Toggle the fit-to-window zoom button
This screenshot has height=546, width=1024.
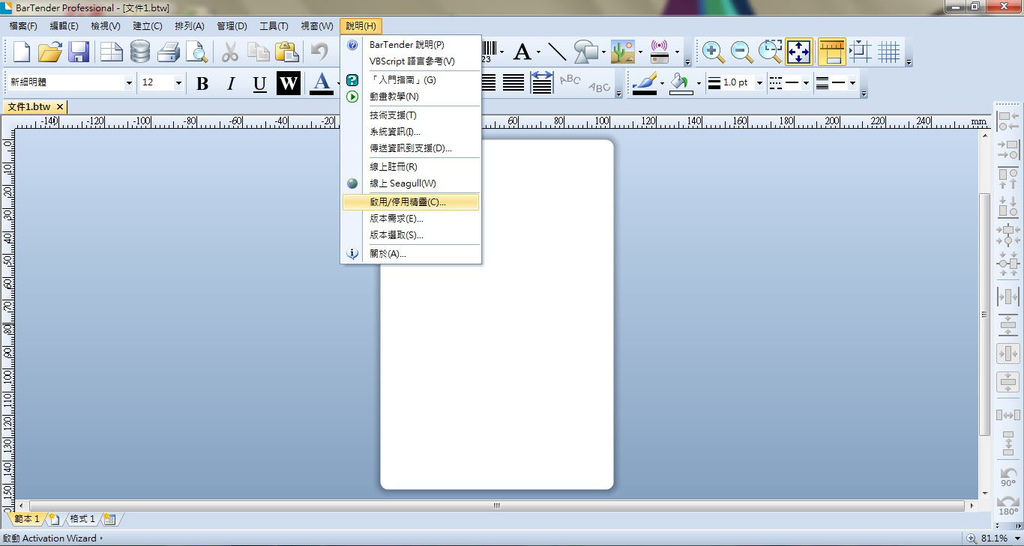click(799, 52)
